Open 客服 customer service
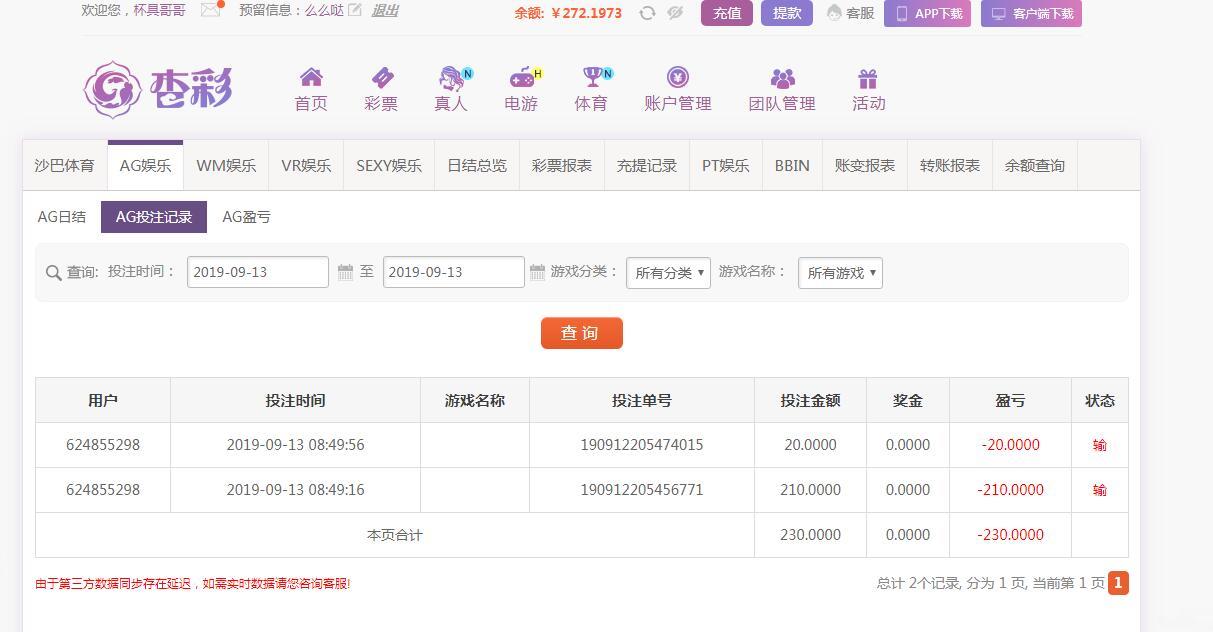This screenshot has height=632, width=1213. click(x=850, y=13)
